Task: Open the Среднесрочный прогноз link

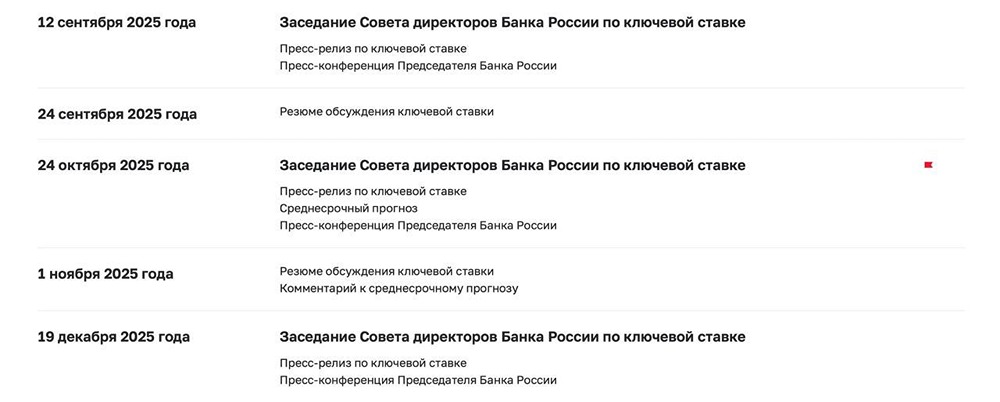Action: (x=348, y=208)
